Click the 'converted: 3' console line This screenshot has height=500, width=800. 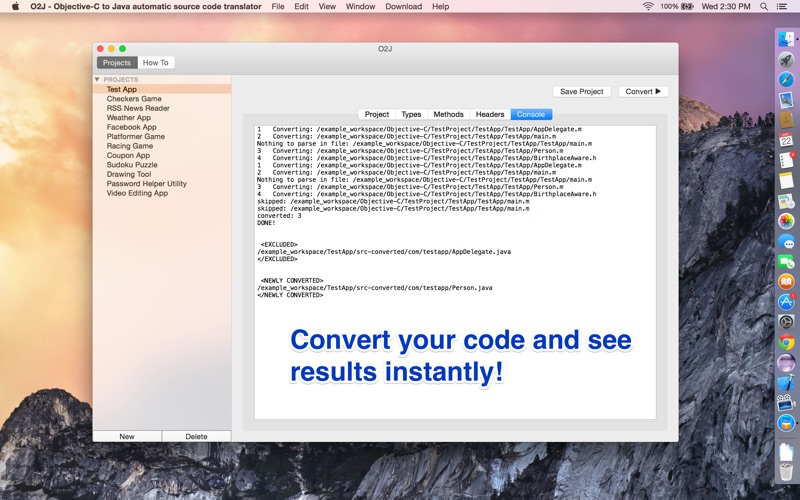click(x=279, y=216)
